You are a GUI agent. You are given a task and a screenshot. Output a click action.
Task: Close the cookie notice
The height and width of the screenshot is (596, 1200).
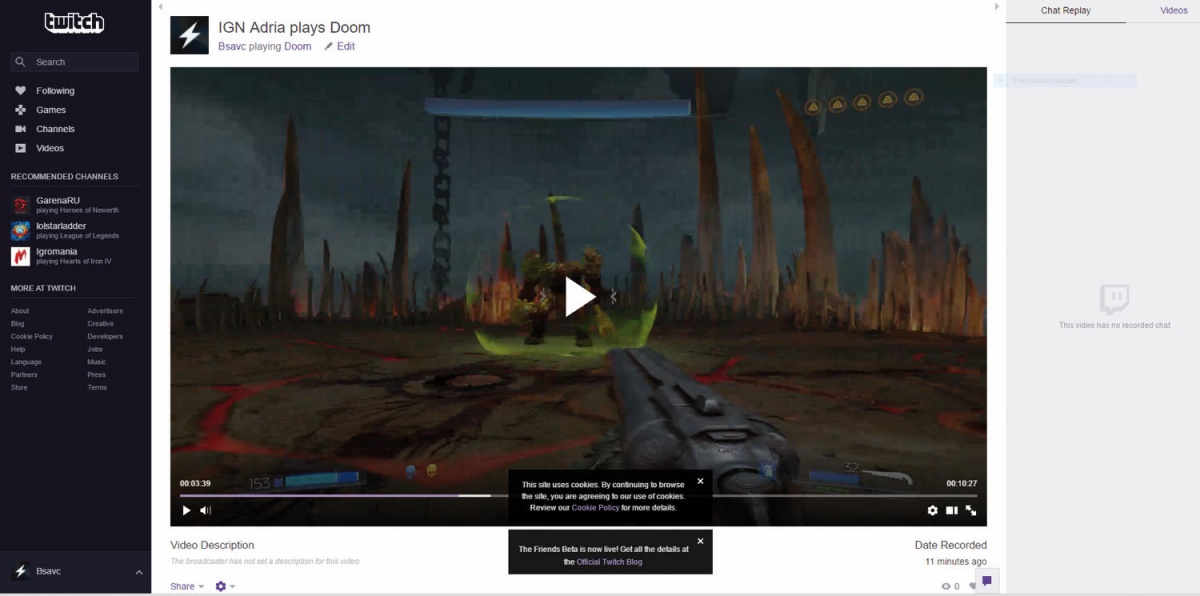(700, 481)
